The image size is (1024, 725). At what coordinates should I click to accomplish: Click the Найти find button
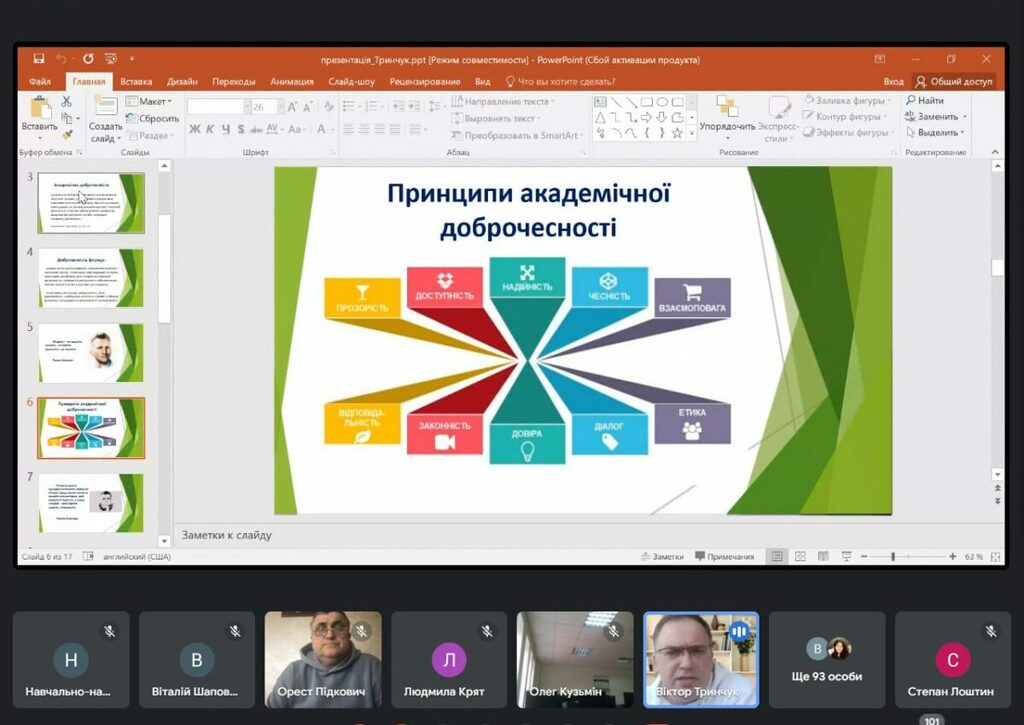coord(925,100)
